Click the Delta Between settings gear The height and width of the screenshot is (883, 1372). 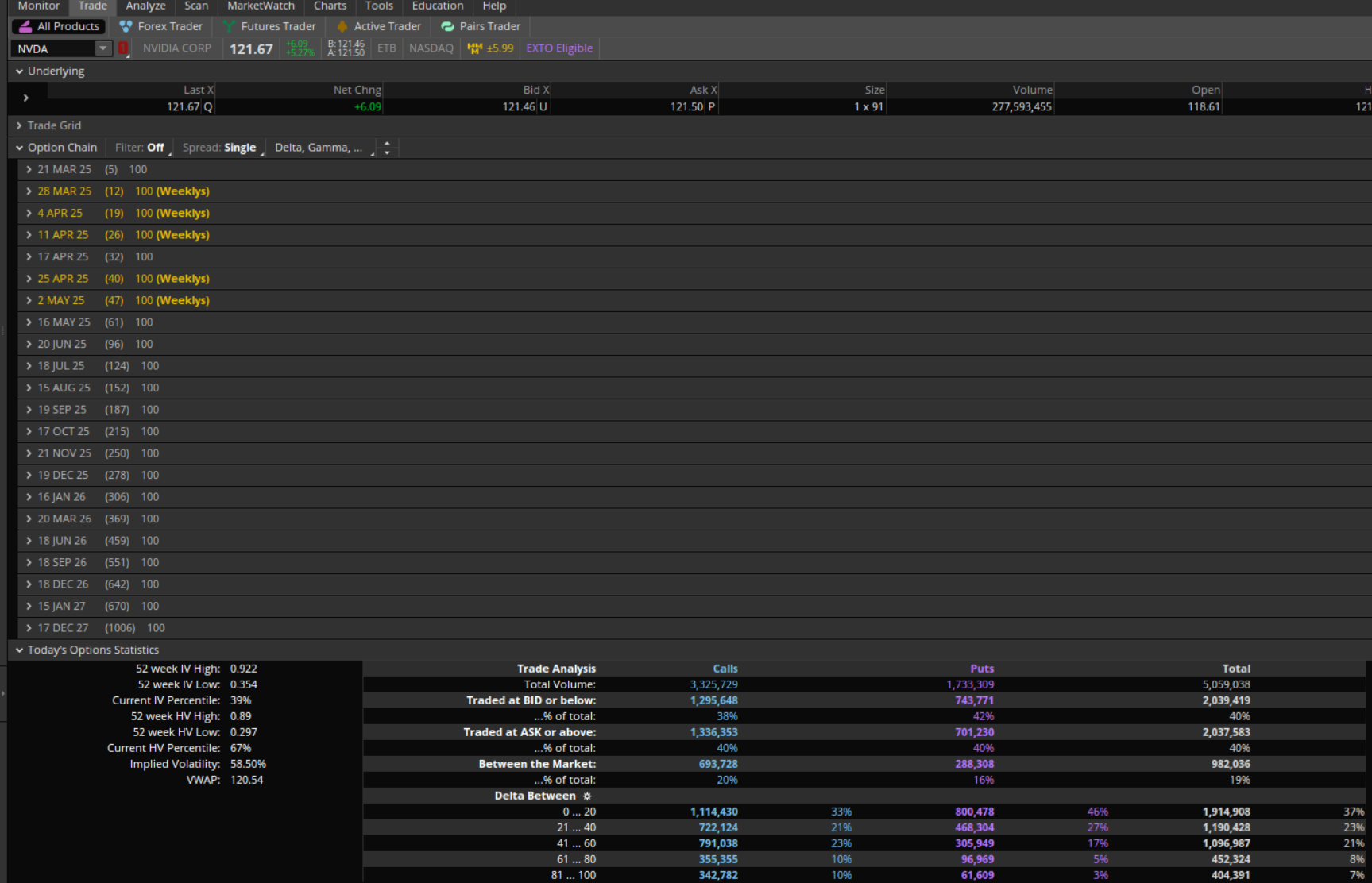click(x=587, y=796)
